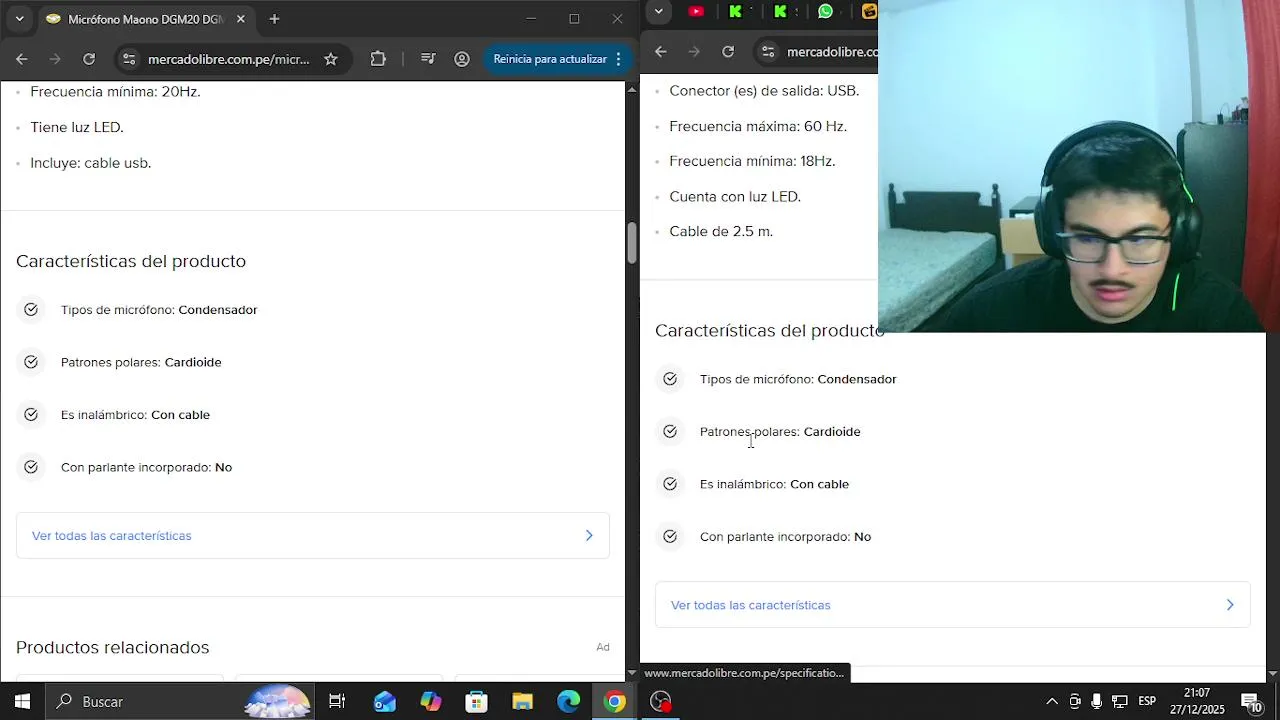The width and height of the screenshot is (1280, 720).
Task: Go back in the left browser window
Action: click(22, 59)
